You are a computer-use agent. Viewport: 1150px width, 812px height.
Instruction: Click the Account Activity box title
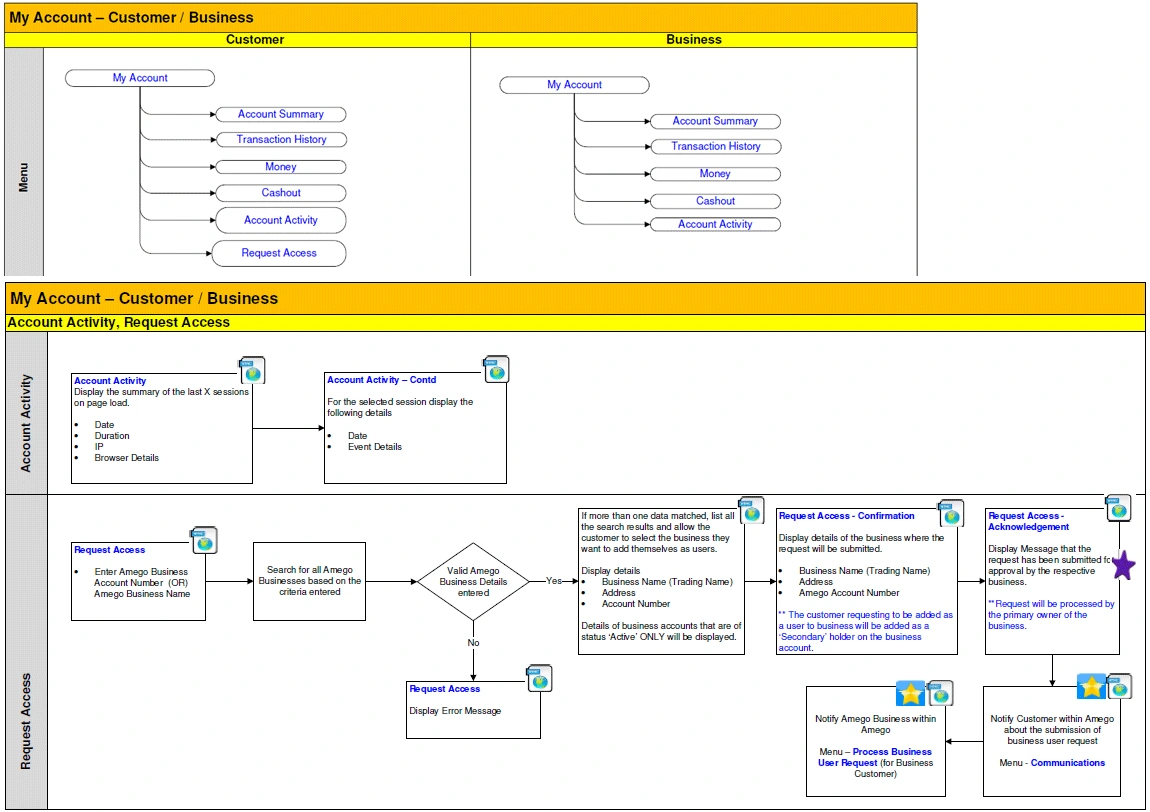110,381
